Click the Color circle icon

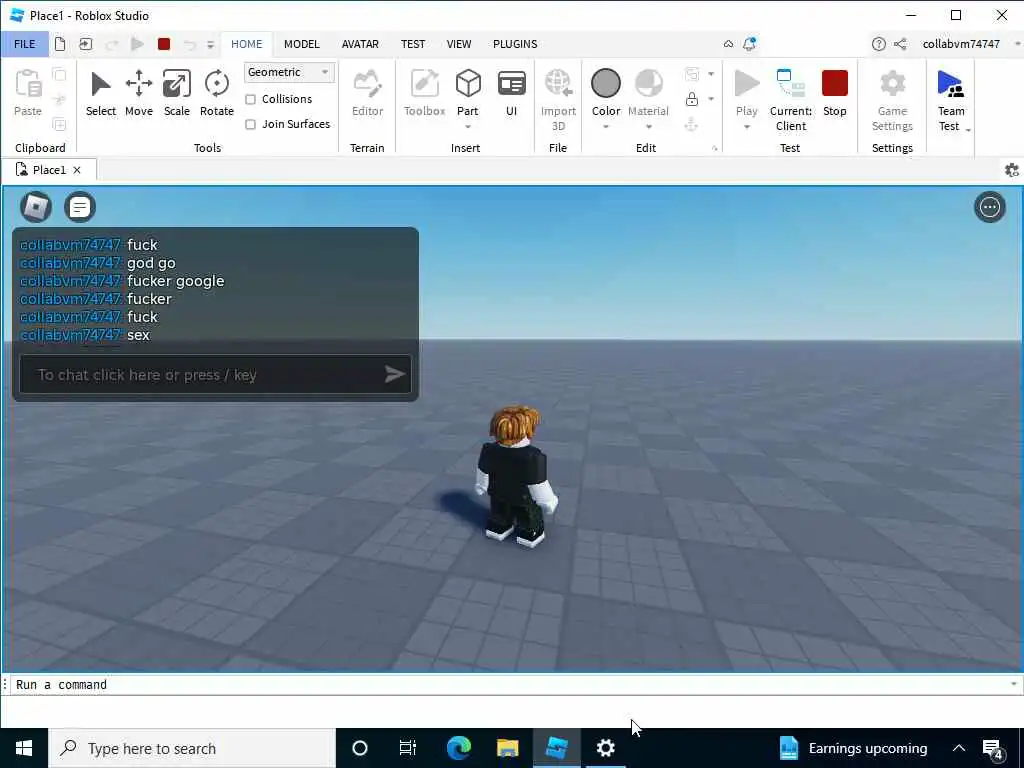pyautogui.click(x=605, y=84)
